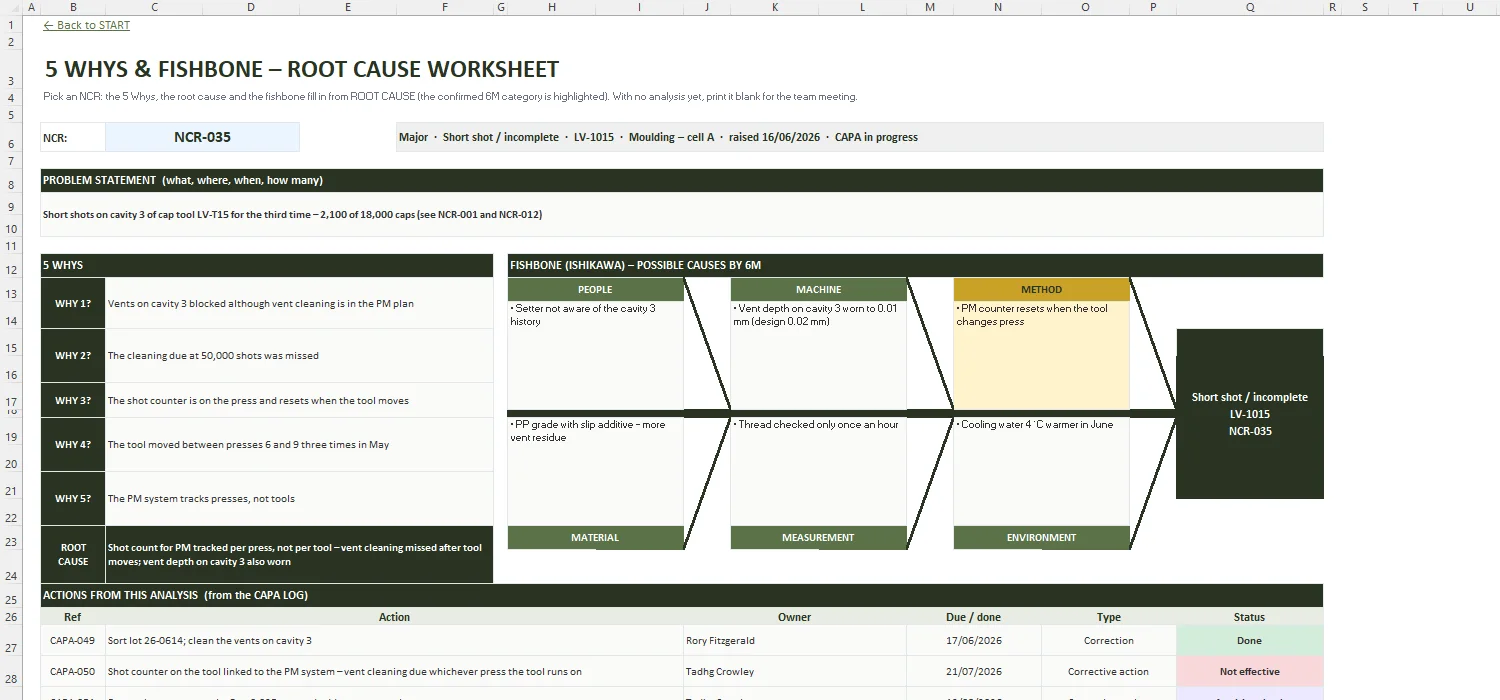
Task: Select owner Tadhg Crowley
Action: (x=794, y=672)
